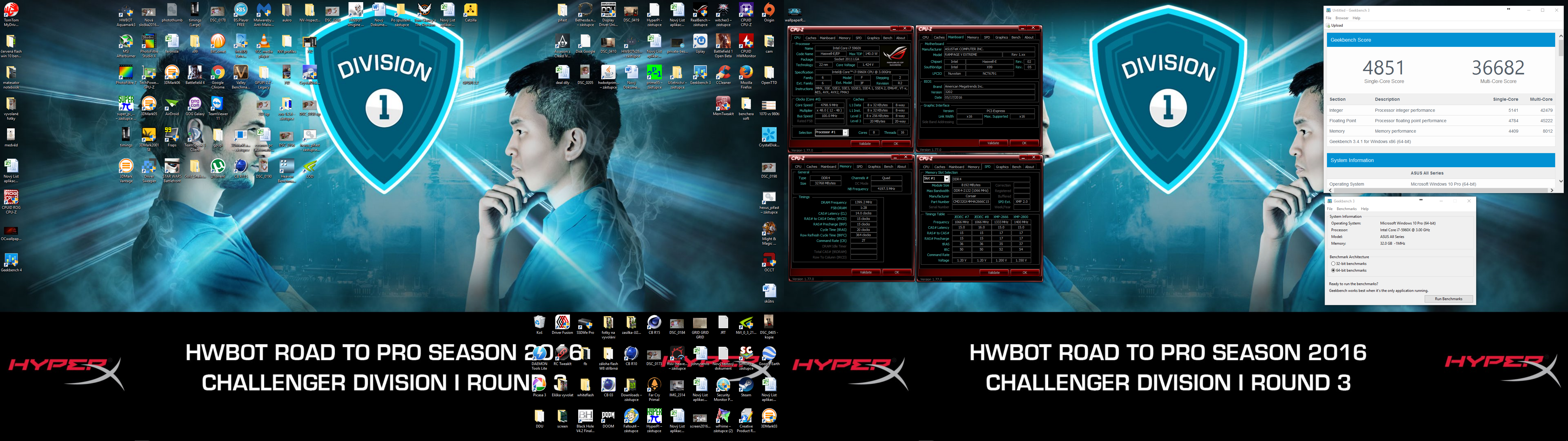Screen dimensions: 1568x441
Task: Click Validate in CPU-Z processor window
Action: point(864,144)
